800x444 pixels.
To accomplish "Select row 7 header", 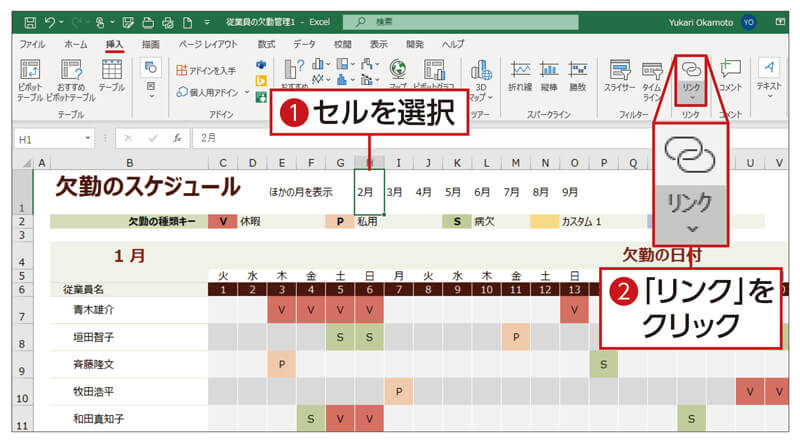I will pyautogui.click(x=21, y=311).
